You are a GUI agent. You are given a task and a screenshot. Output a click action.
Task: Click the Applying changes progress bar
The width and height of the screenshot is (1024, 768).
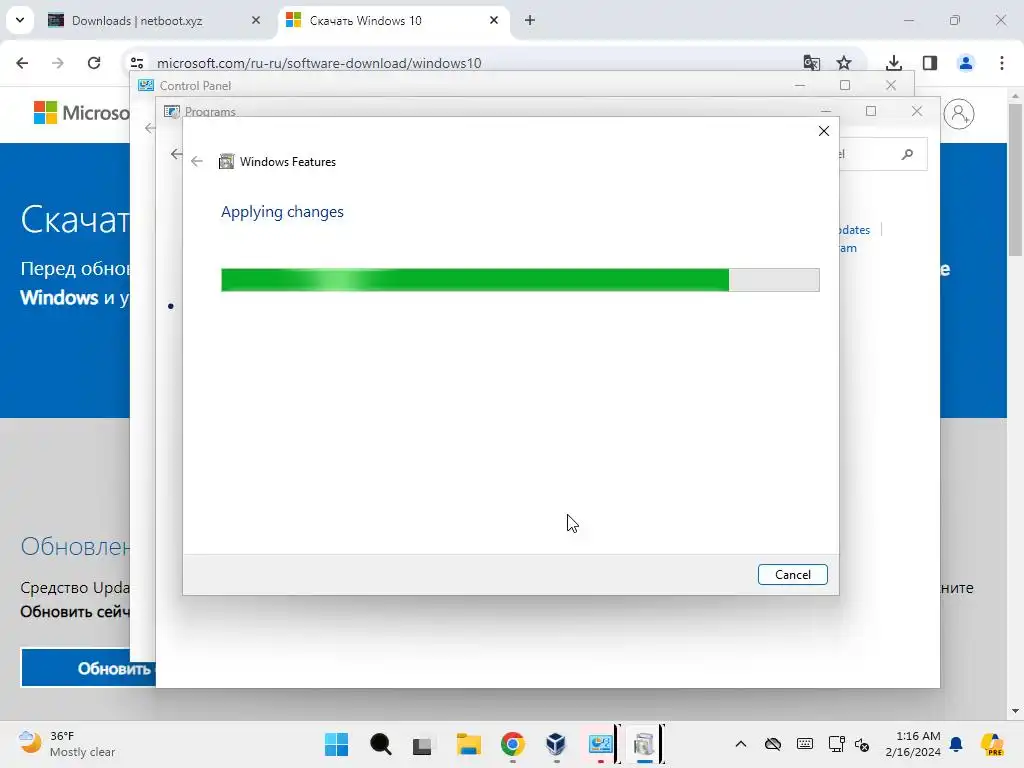tap(520, 280)
